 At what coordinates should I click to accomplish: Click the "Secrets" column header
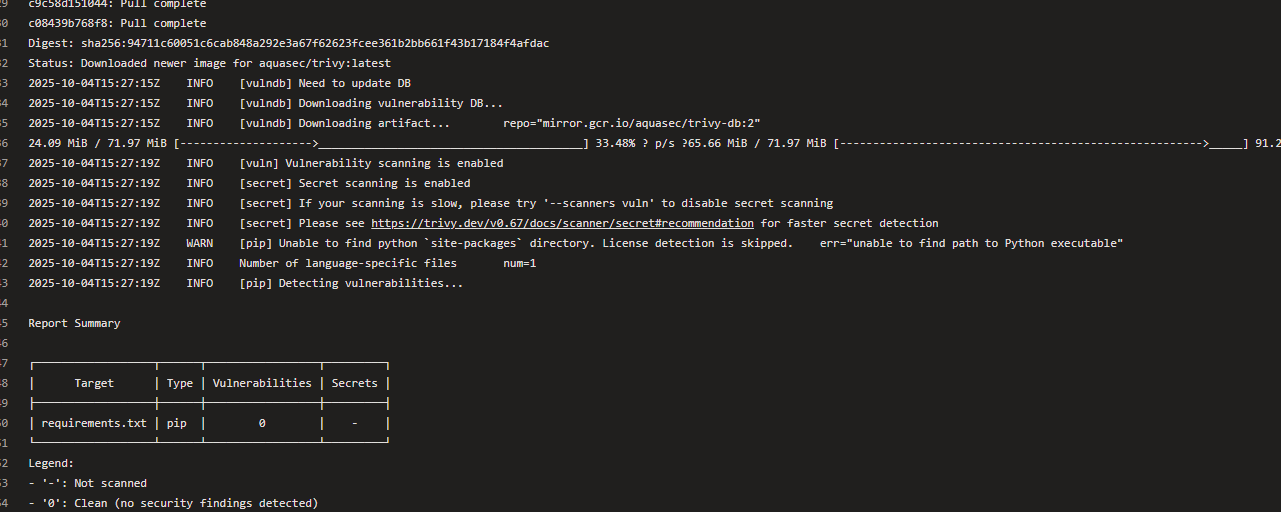354,383
